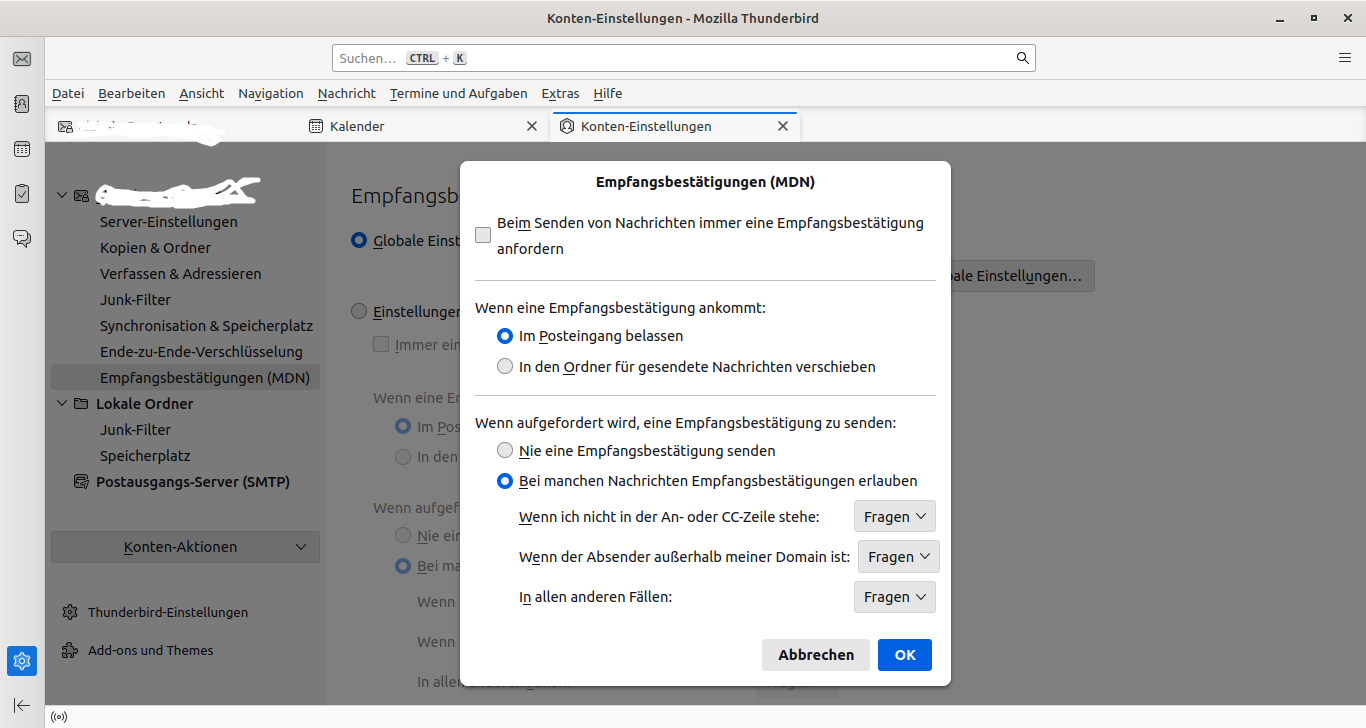
Task: Open the Address Book space icon
Action: pyautogui.click(x=22, y=104)
